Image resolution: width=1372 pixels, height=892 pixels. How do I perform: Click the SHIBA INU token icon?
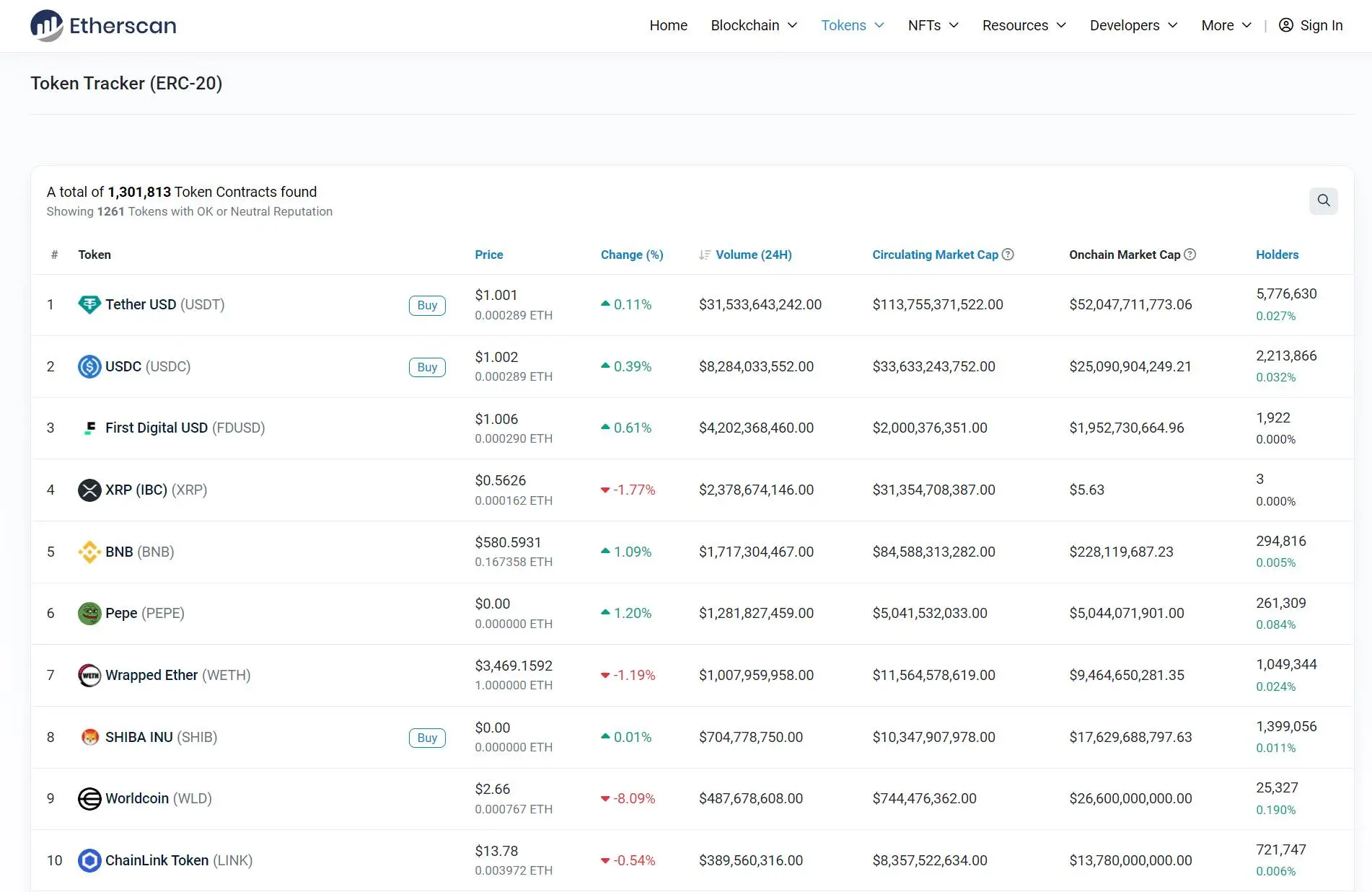pos(89,737)
